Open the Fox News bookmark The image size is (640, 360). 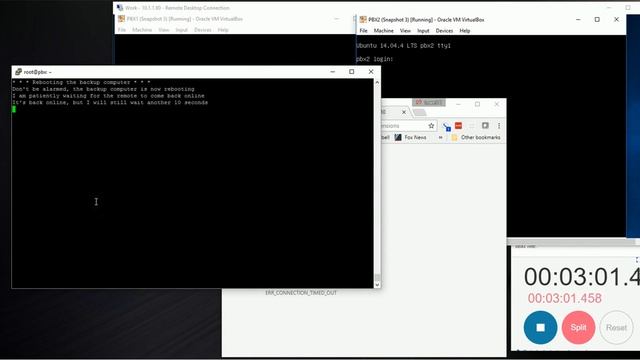411,138
